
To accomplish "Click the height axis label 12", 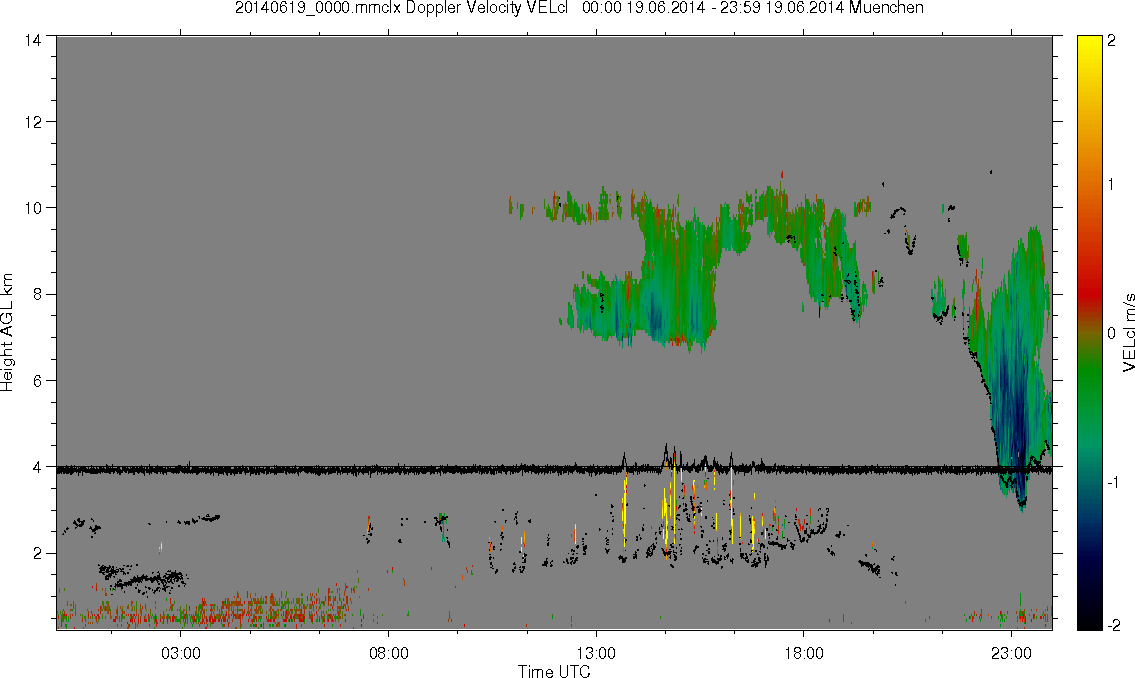I will point(33,122).
